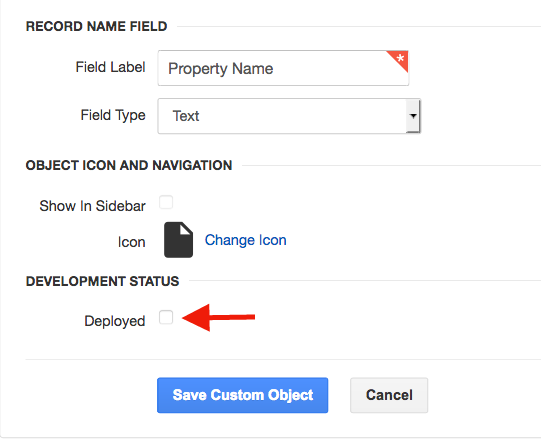Click the black document icon preview
This screenshot has width=541, height=441.
coord(178,240)
